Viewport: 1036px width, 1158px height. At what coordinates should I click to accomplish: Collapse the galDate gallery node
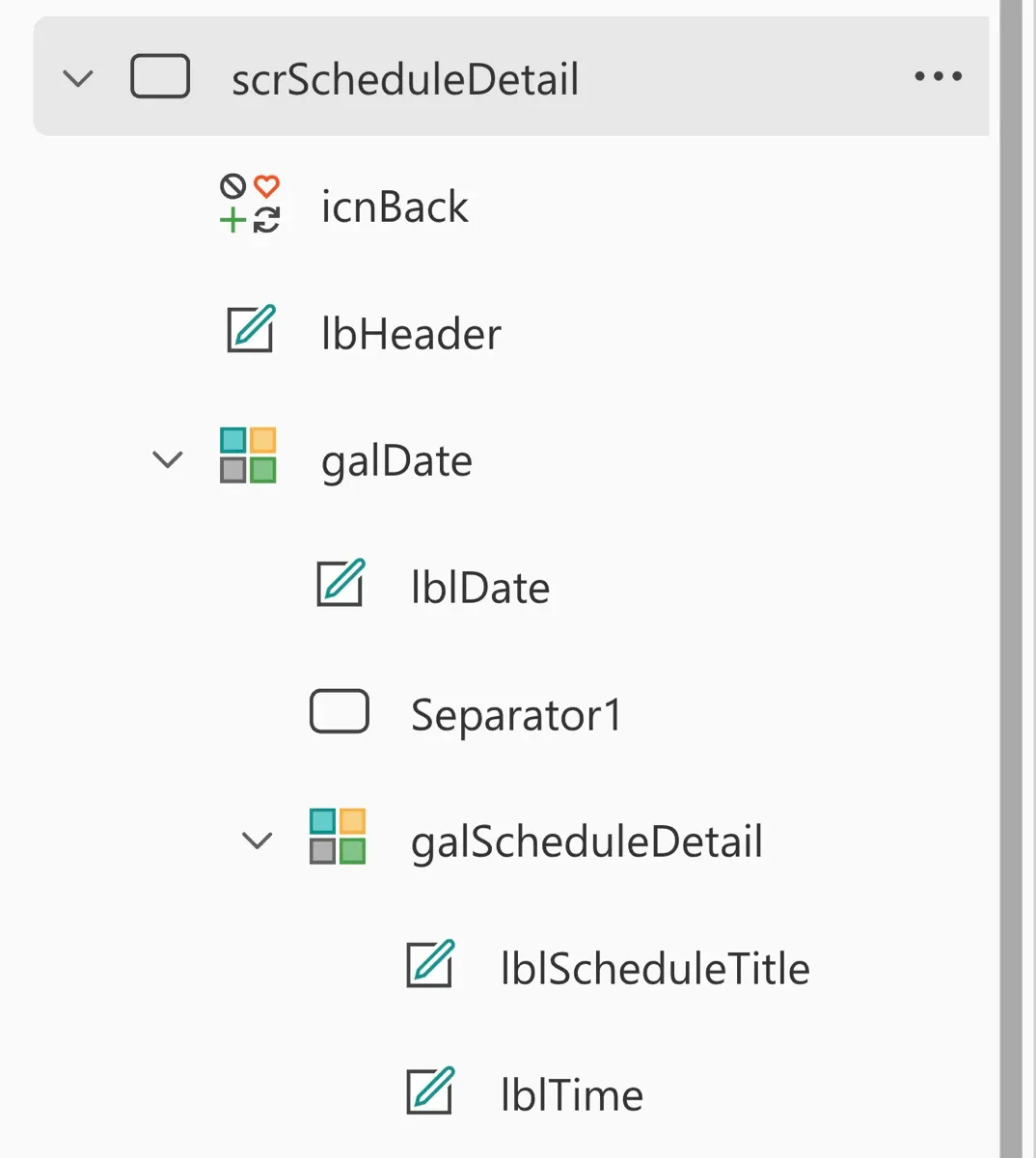[168, 459]
